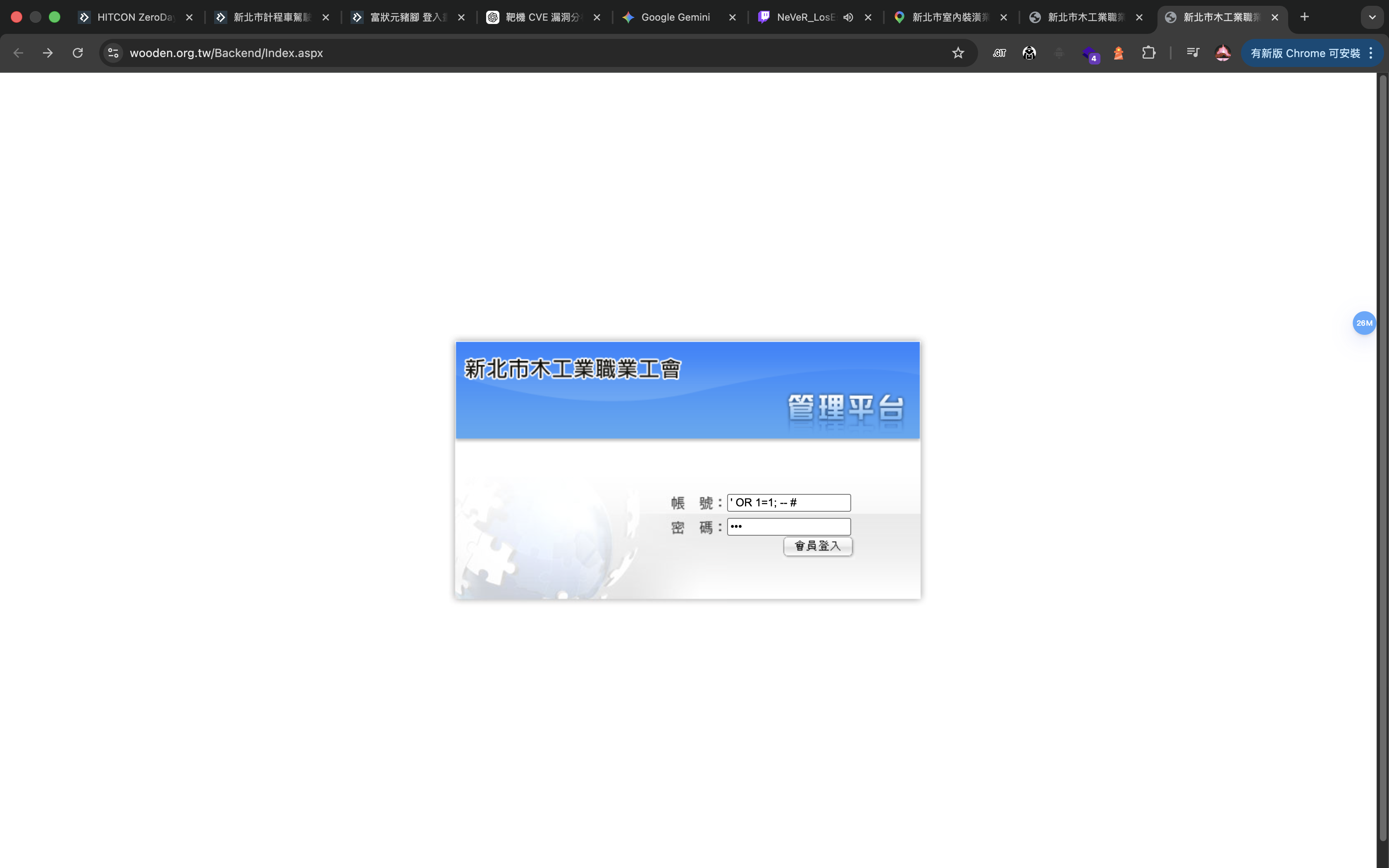Switch to the 新北市計程車駕駛 tab
Screen dimensions: 1389x868
(272, 17)
